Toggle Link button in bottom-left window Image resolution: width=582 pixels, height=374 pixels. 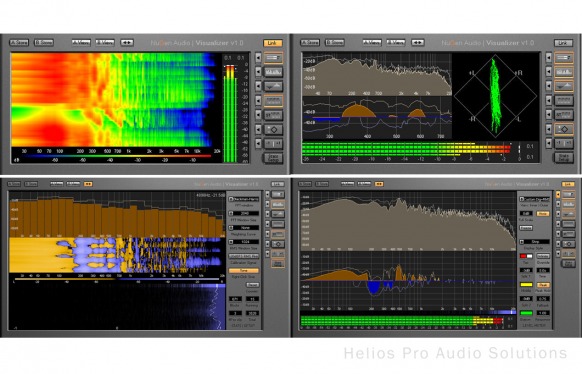pos(277,184)
